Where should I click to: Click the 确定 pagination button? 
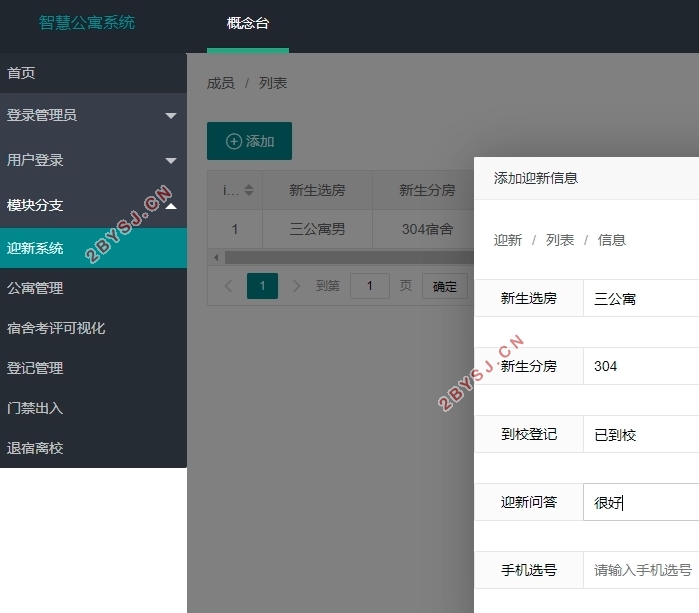[x=444, y=286]
